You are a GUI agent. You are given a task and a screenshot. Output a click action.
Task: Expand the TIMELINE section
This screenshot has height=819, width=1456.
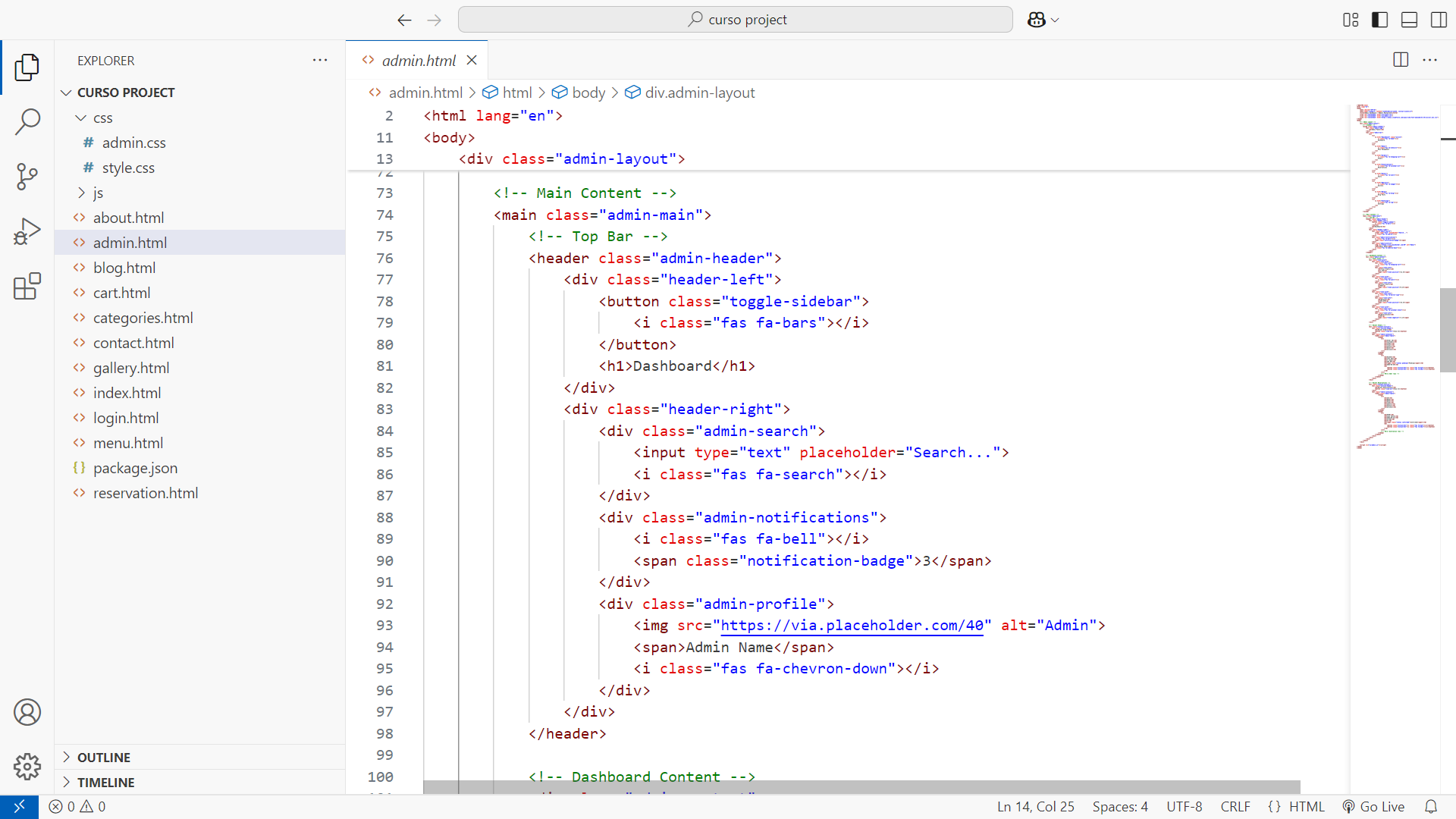[200, 783]
